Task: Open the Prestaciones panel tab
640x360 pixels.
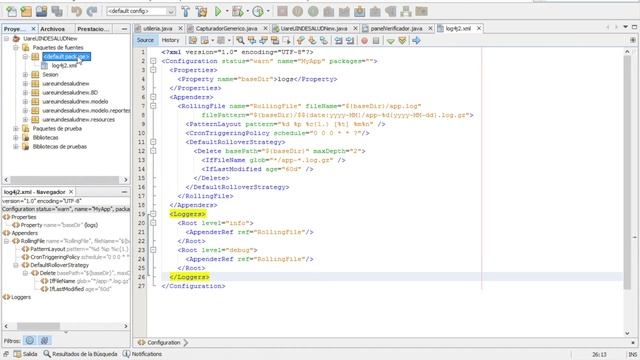Action: pos(93,29)
